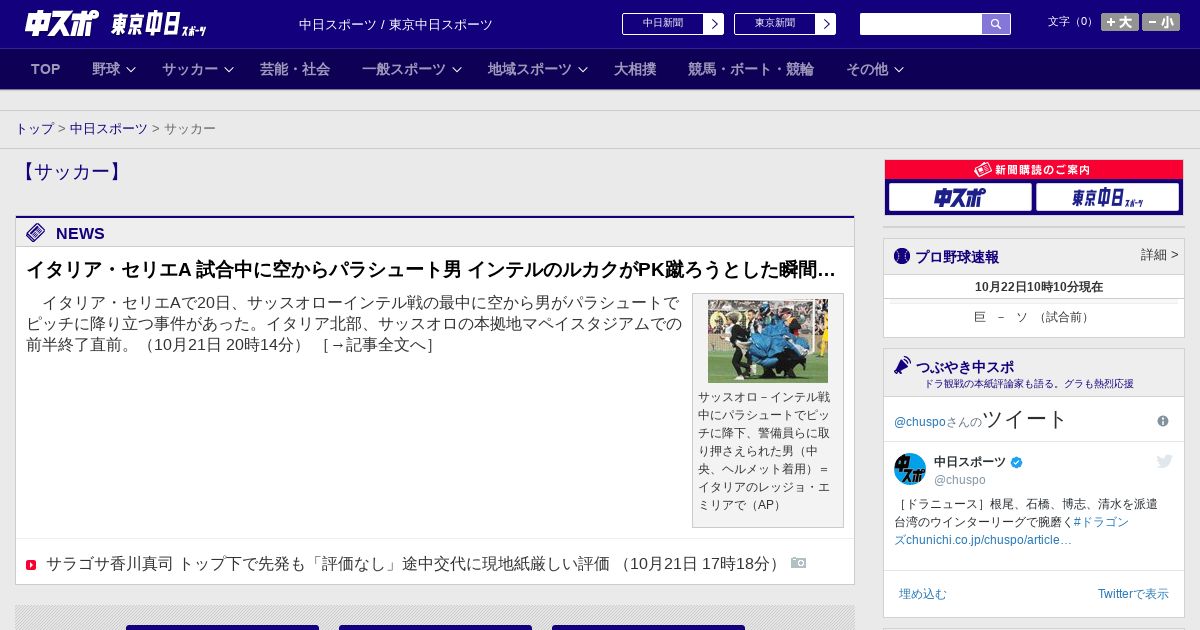The image size is (1200, 630).
Task: Open the イタリア・セリエA parachute headline
Action: click(x=431, y=269)
